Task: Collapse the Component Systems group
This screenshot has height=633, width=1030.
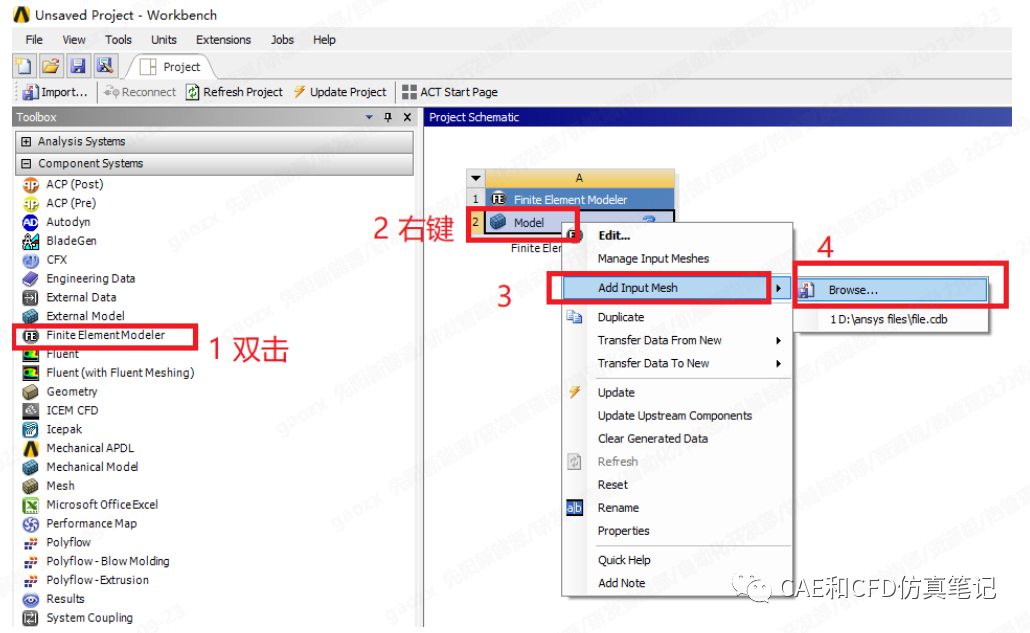Action: pyautogui.click(x=26, y=164)
